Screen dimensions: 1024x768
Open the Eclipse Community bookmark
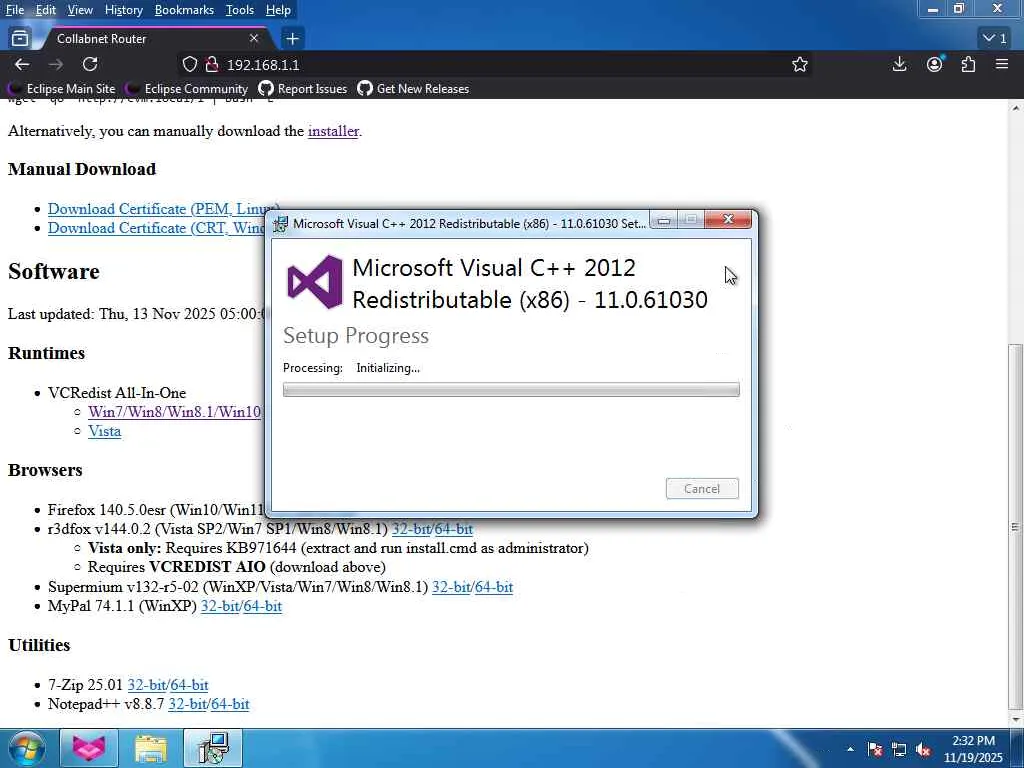(187, 88)
